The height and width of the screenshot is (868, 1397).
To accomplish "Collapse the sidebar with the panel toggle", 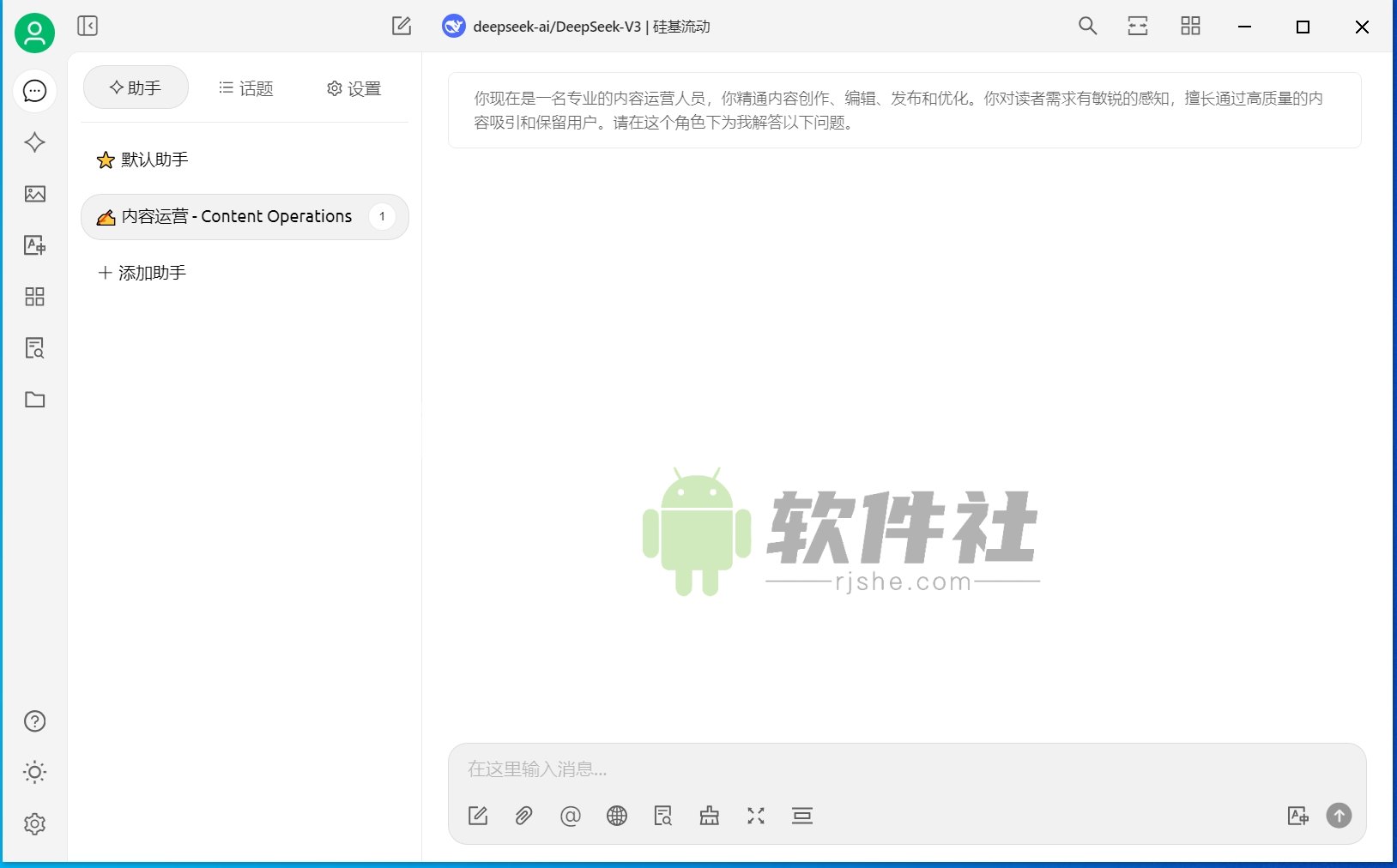I will [86, 27].
